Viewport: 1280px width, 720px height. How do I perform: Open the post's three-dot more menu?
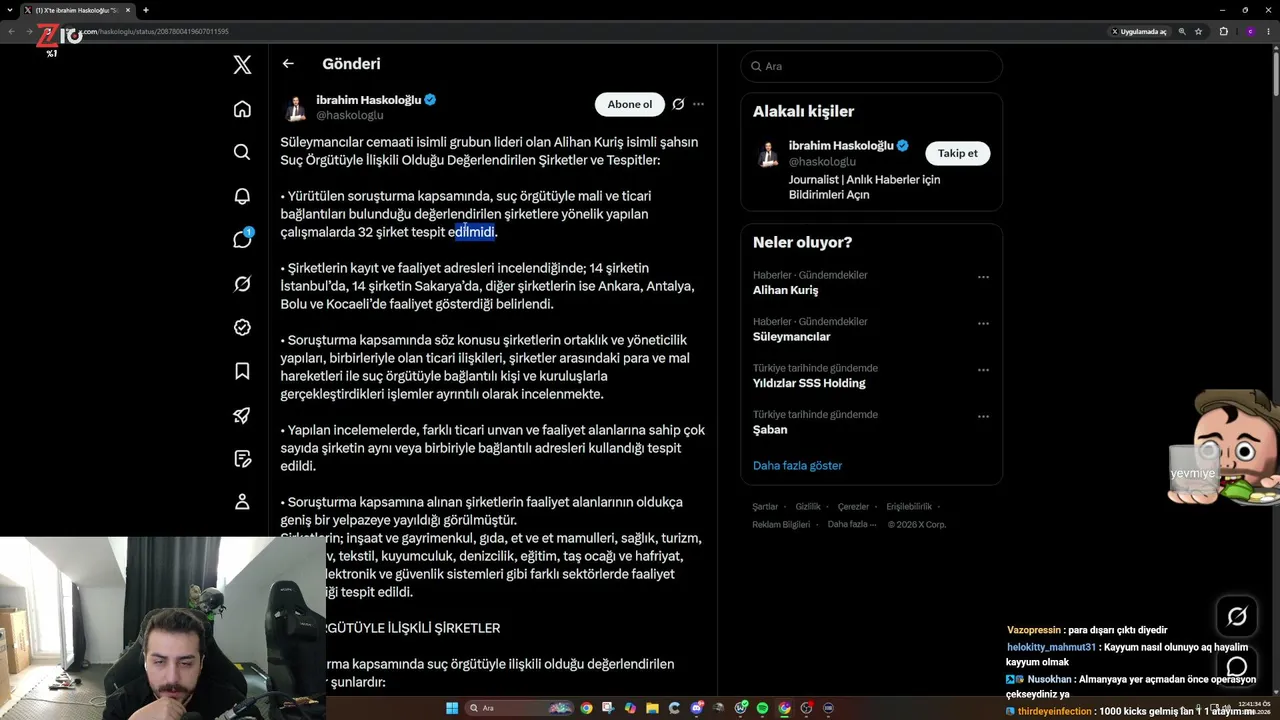tap(698, 104)
